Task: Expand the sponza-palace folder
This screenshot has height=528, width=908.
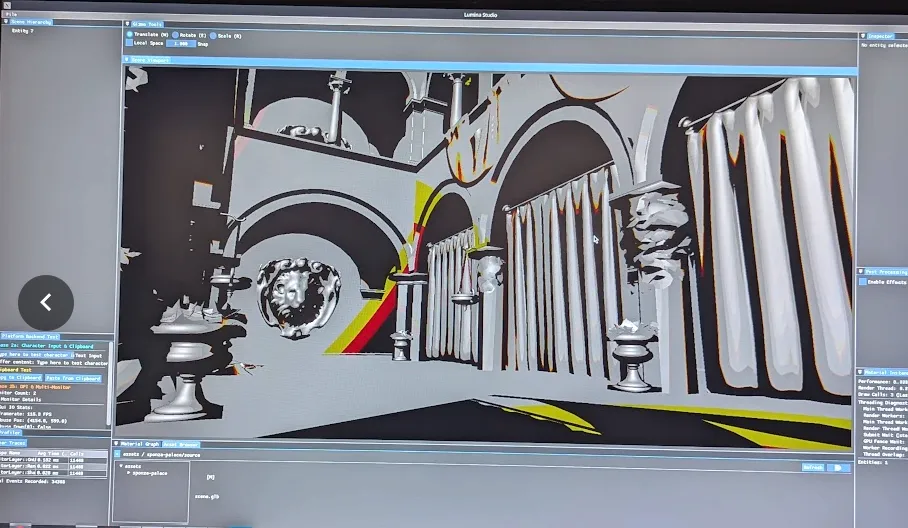Action: coord(129,473)
